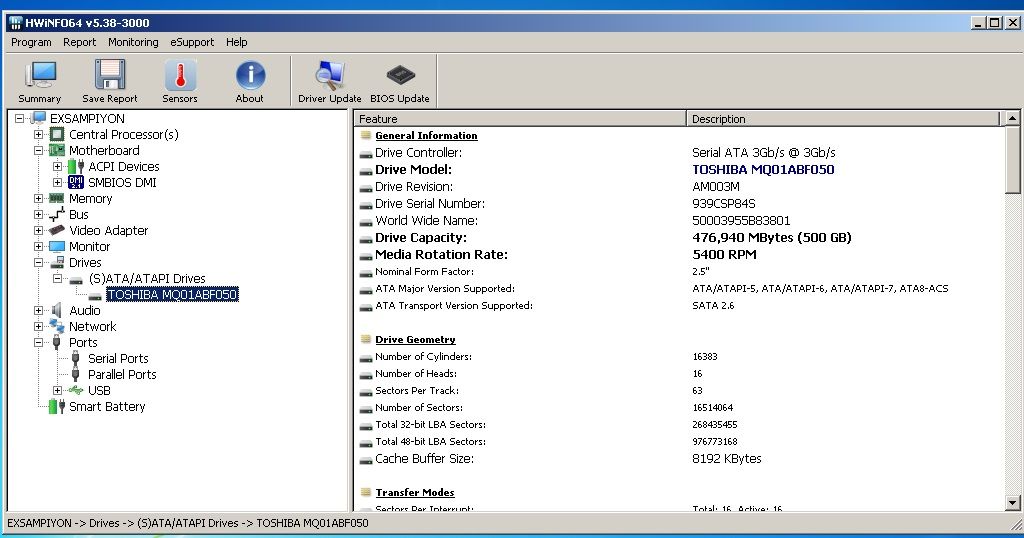This screenshot has width=1024, height=538.
Task: Click the SMBIOS DMI icon
Action: (76, 182)
